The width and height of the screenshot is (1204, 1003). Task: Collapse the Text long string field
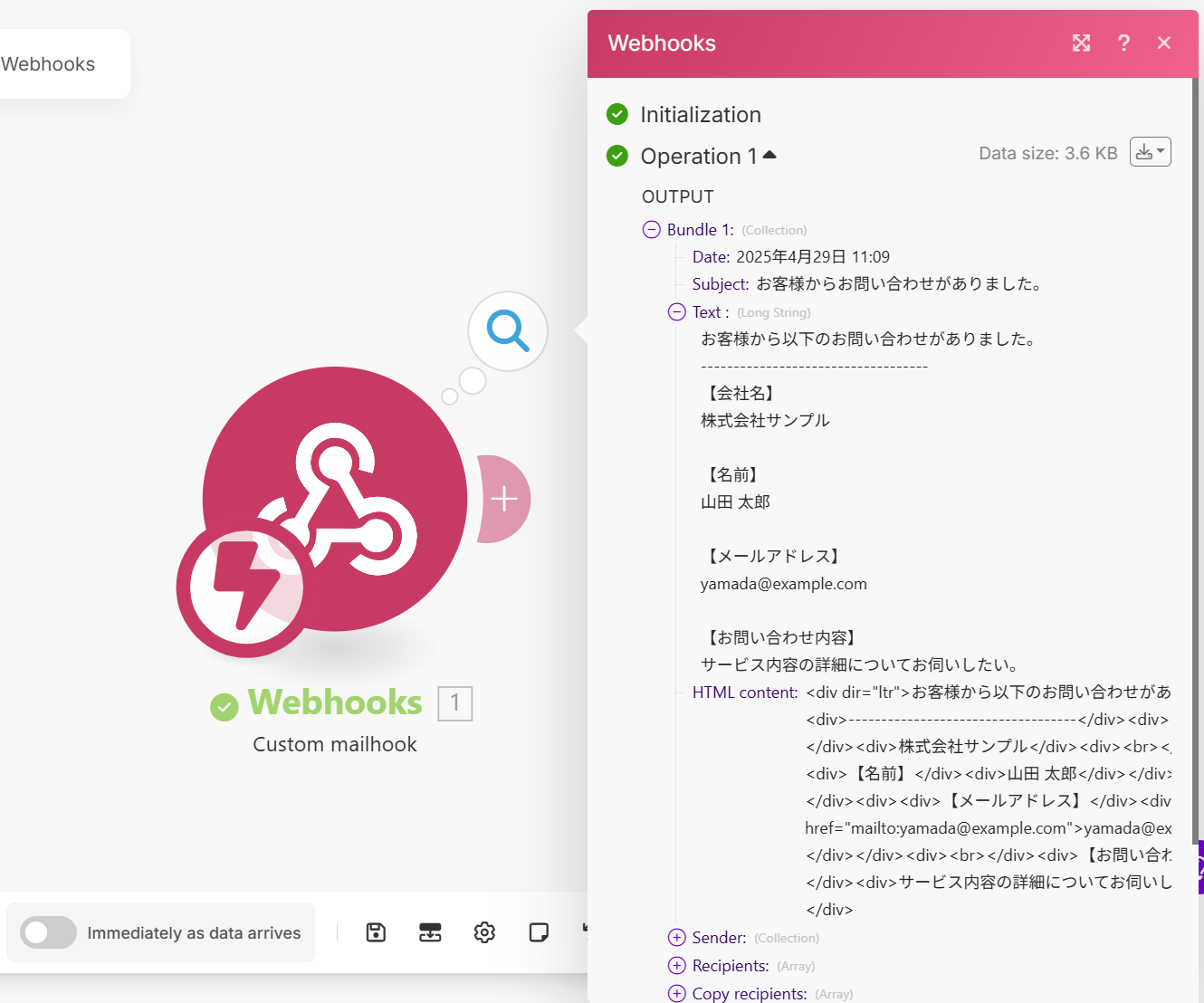click(x=677, y=311)
